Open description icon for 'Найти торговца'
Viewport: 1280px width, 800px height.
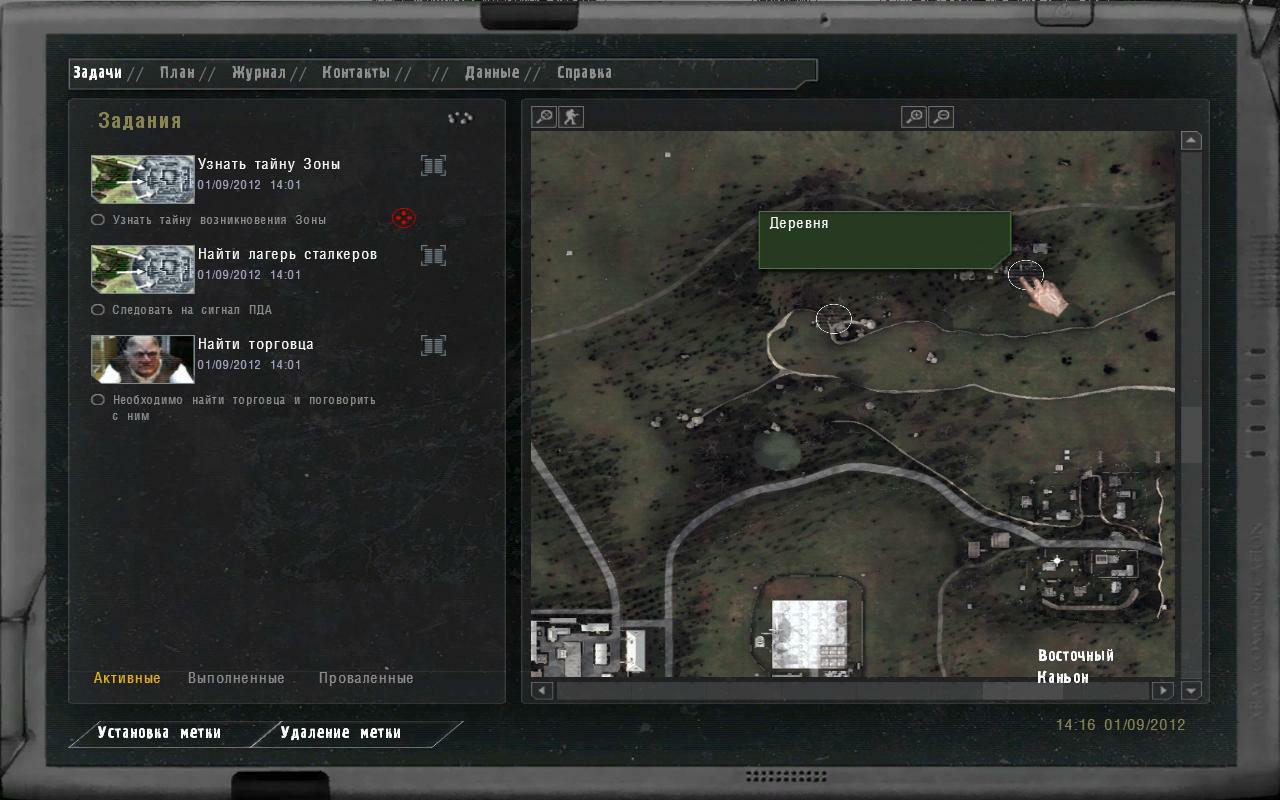click(433, 346)
